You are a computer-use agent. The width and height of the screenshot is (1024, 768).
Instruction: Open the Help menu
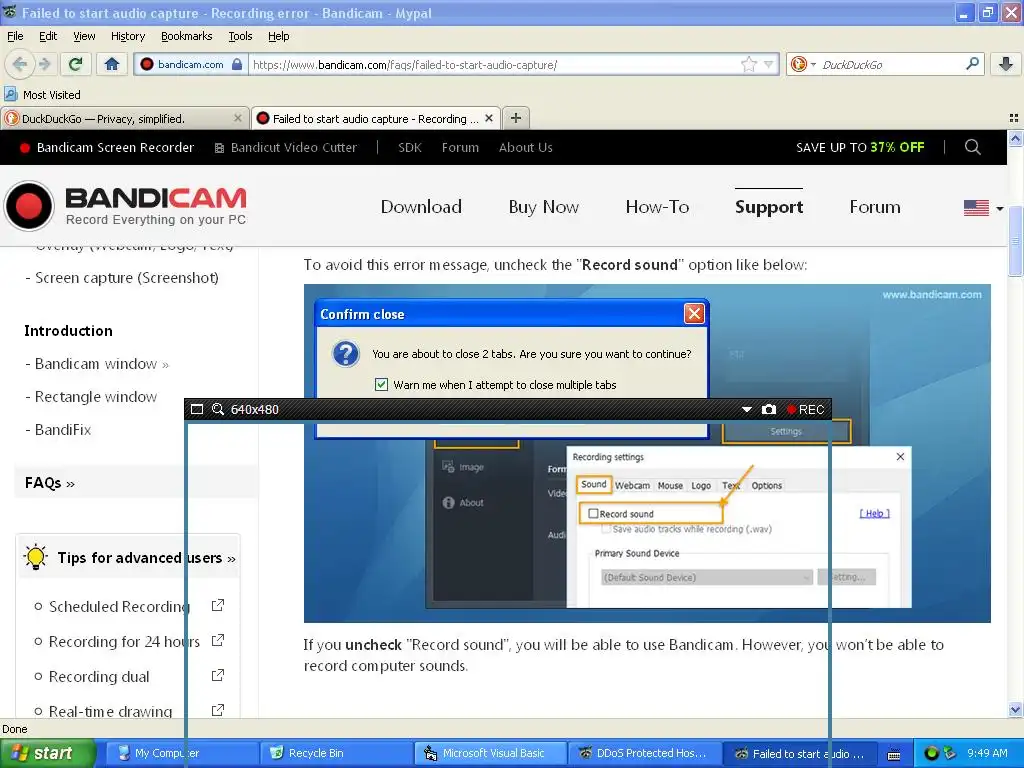click(x=278, y=36)
